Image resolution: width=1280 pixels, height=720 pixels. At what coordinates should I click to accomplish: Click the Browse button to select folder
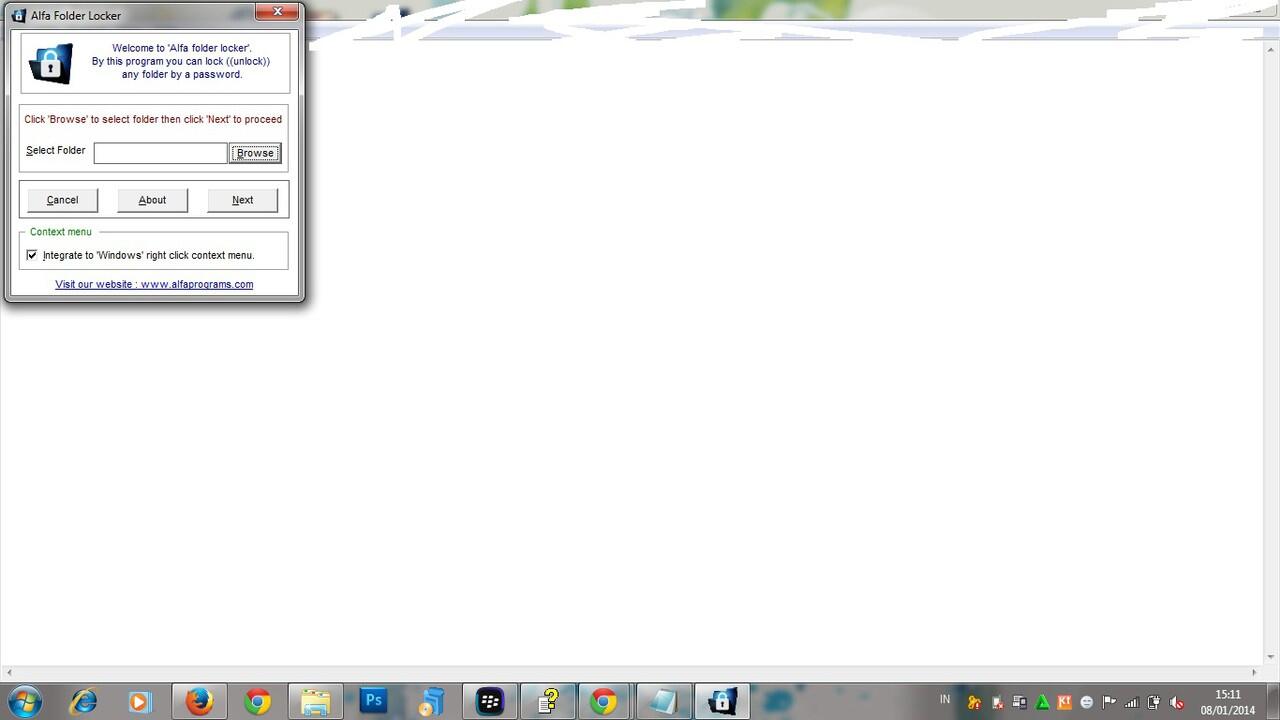click(255, 153)
